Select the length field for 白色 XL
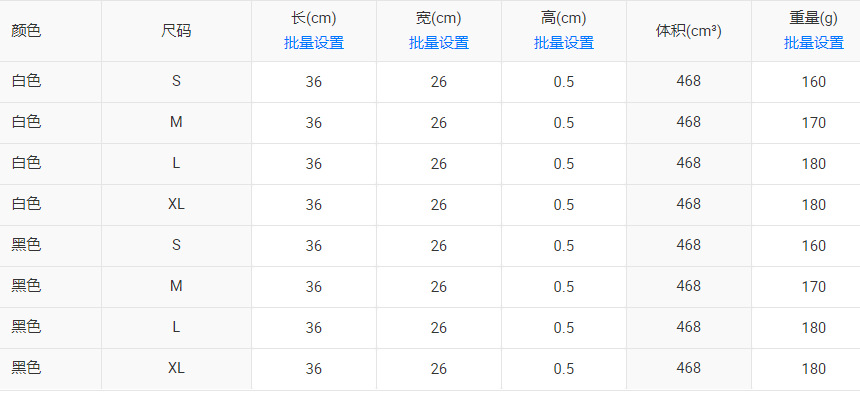The width and height of the screenshot is (860, 401). tap(314, 205)
